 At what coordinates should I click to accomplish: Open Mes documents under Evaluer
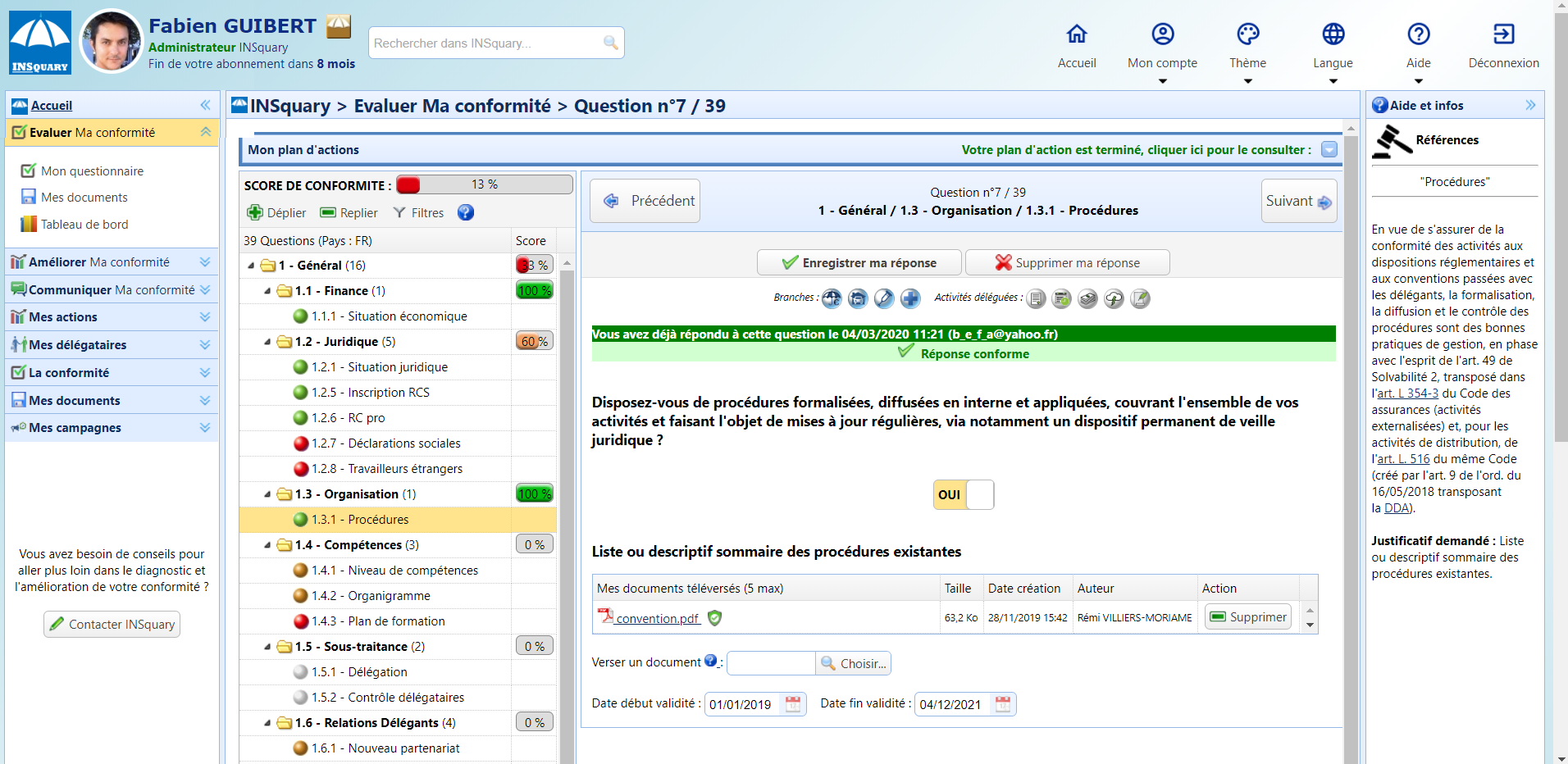[x=84, y=198]
